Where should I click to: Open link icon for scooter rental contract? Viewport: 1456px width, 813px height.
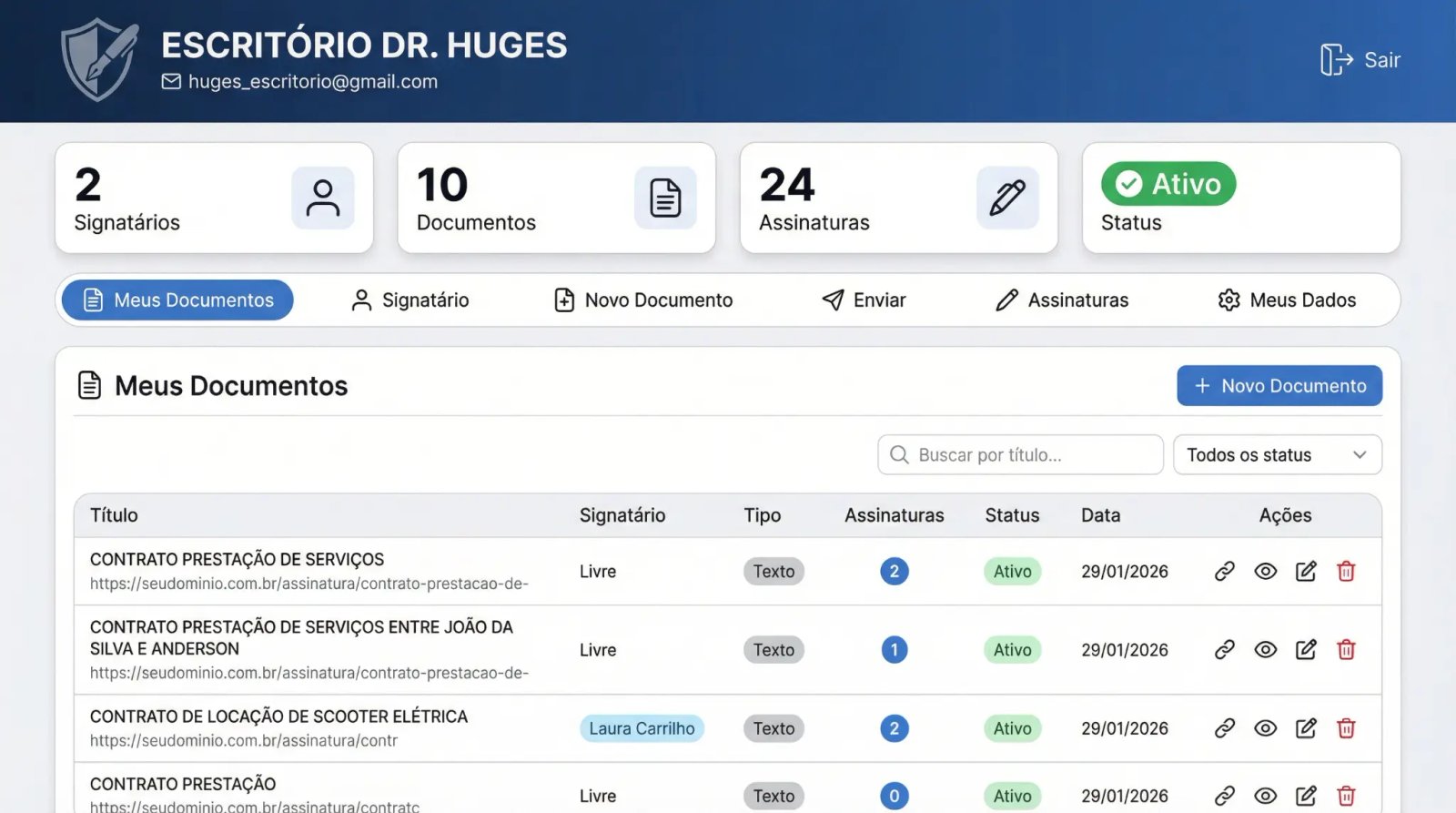pyautogui.click(x=1224, y=728)
